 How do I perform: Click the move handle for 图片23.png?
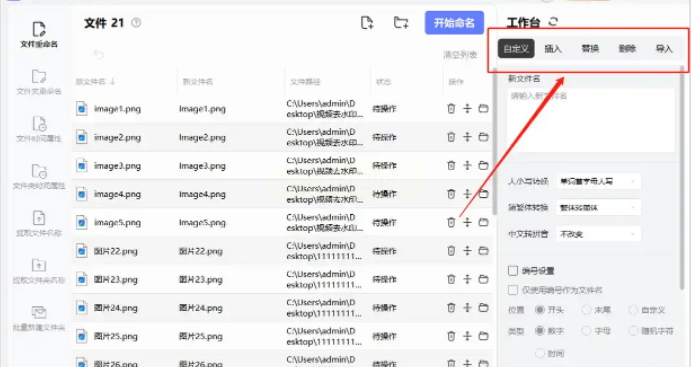467,279
